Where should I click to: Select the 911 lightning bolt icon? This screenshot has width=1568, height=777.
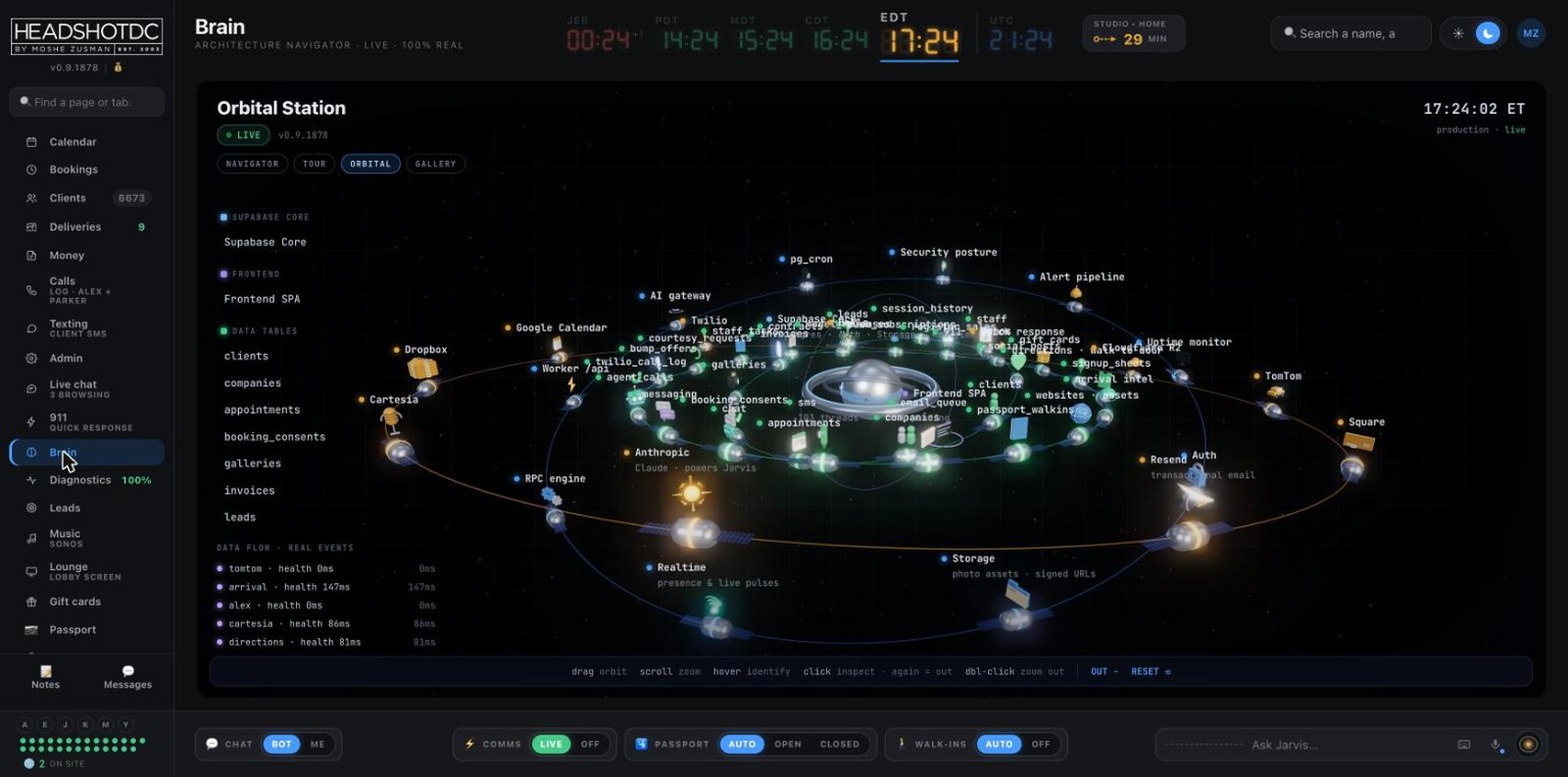(31, 422)
